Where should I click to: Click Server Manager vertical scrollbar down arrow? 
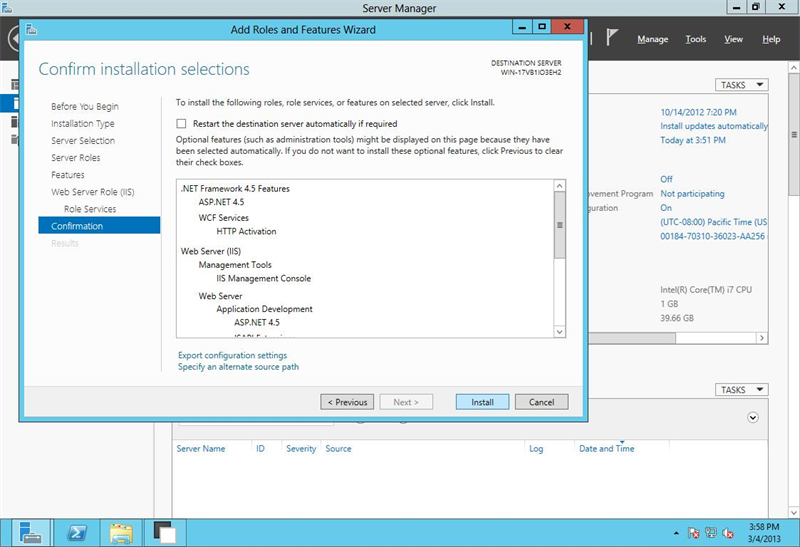[794, 512]
